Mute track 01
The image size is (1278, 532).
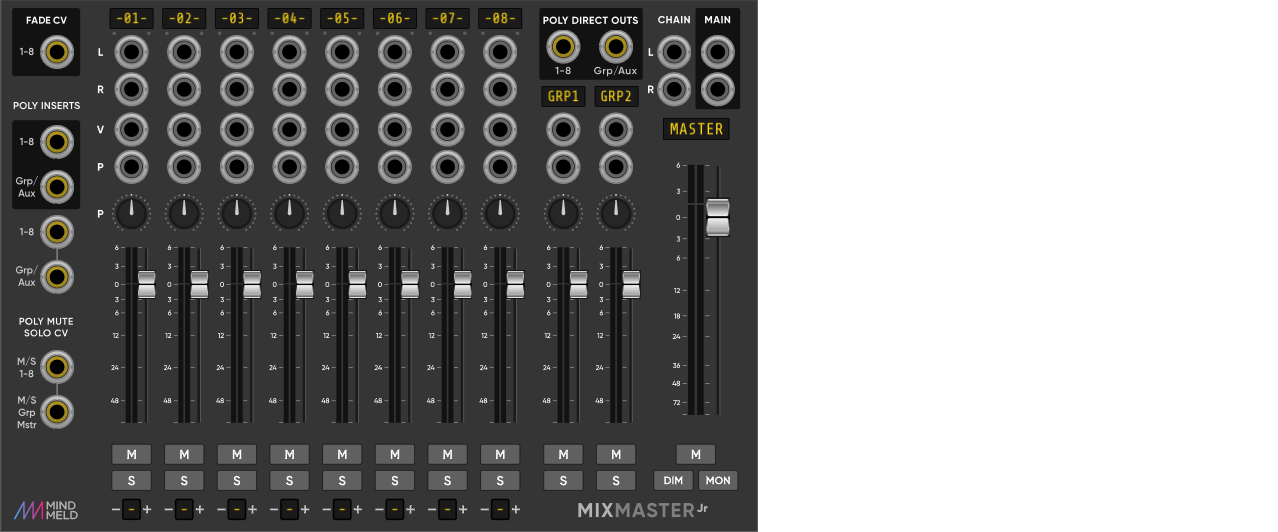132,454
